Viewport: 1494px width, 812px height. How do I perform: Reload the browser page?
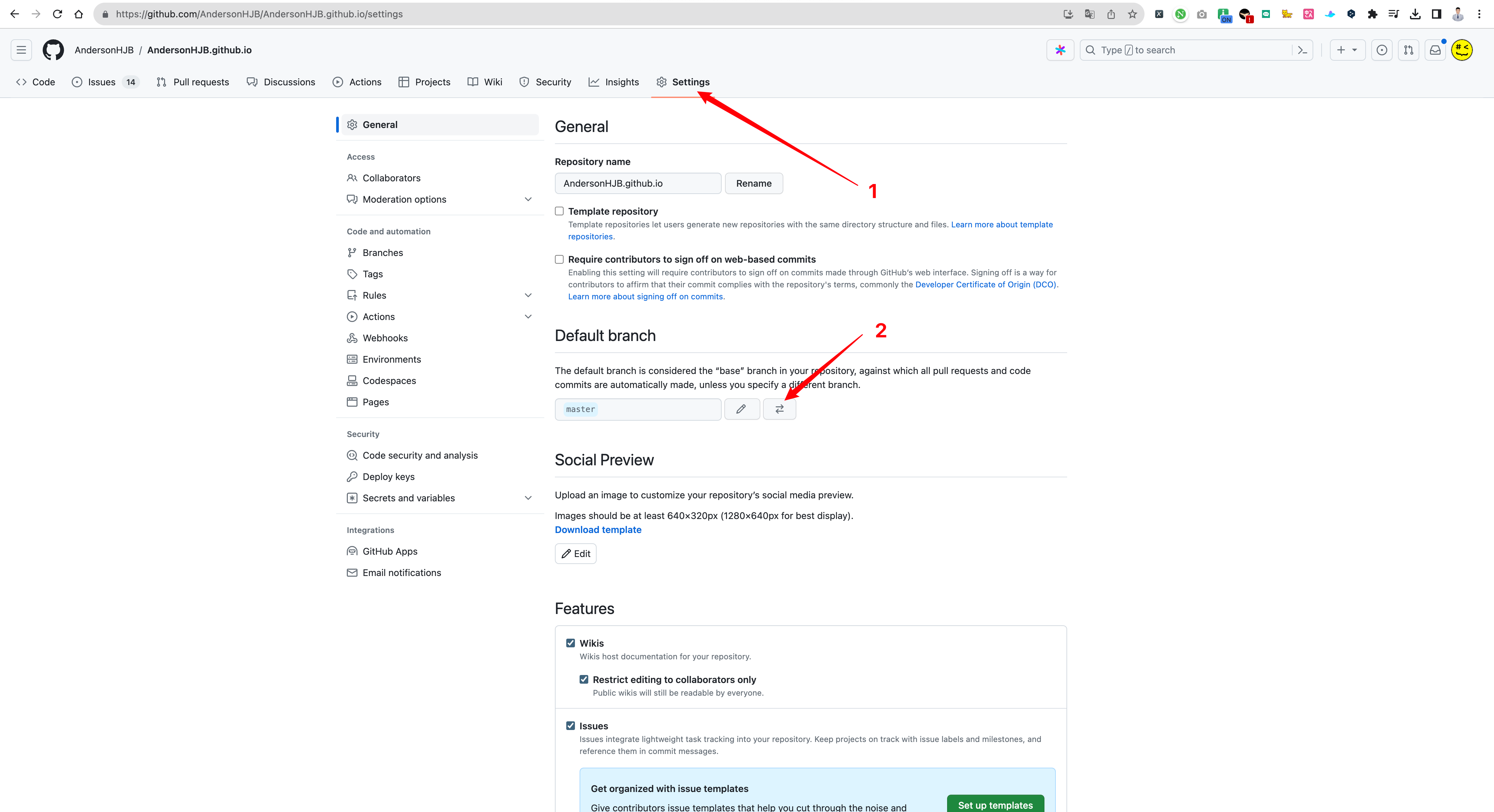pos(57,14)
